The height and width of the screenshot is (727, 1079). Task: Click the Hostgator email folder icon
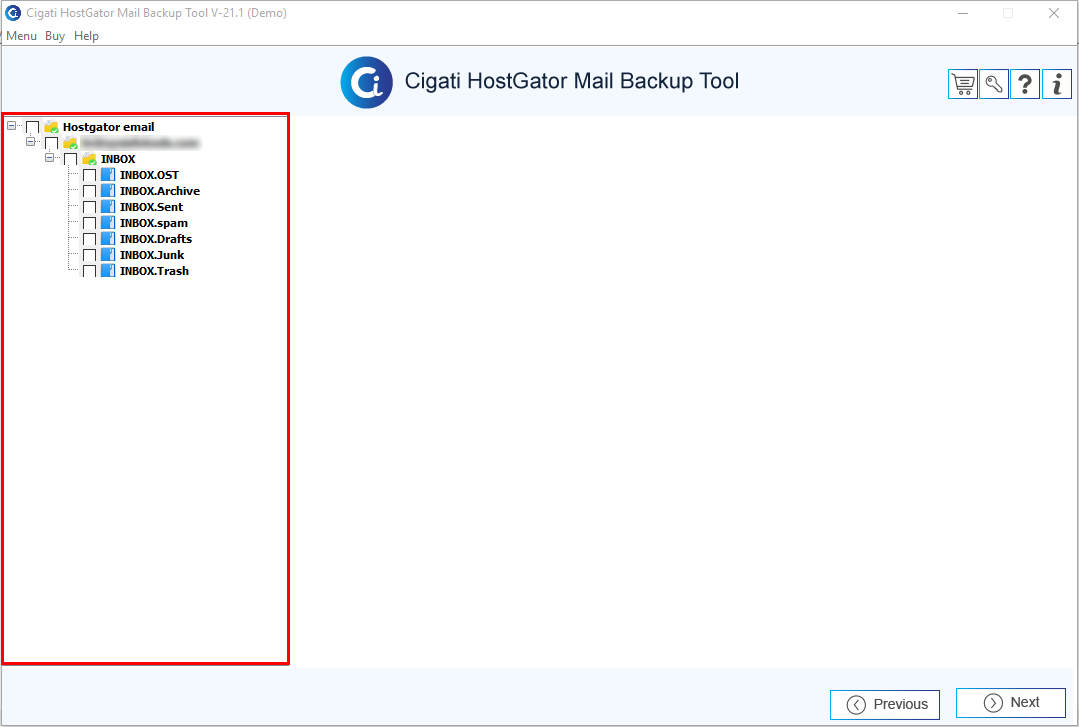(x=52, y=127)
